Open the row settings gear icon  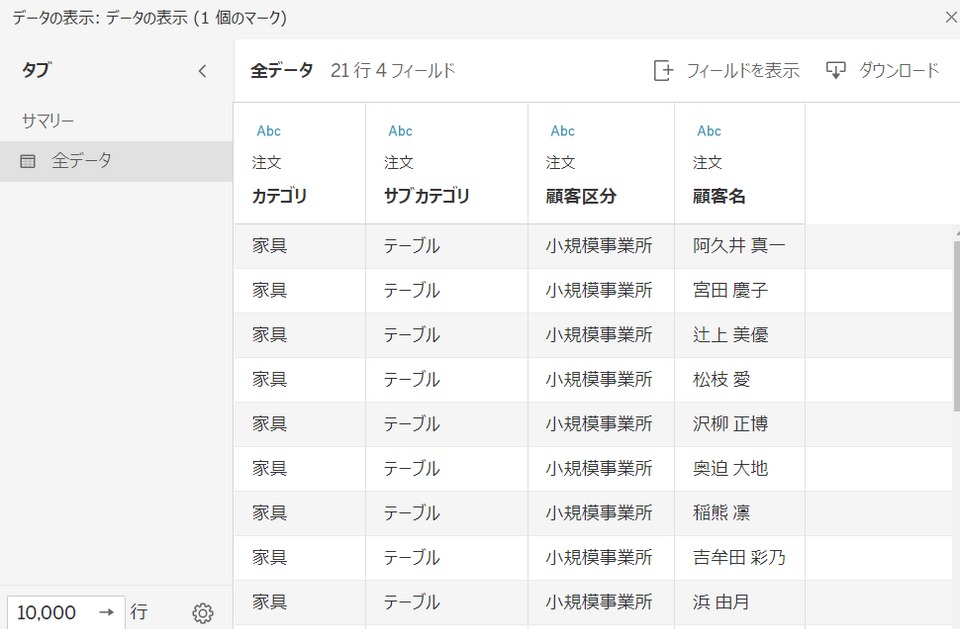point(203,612)
